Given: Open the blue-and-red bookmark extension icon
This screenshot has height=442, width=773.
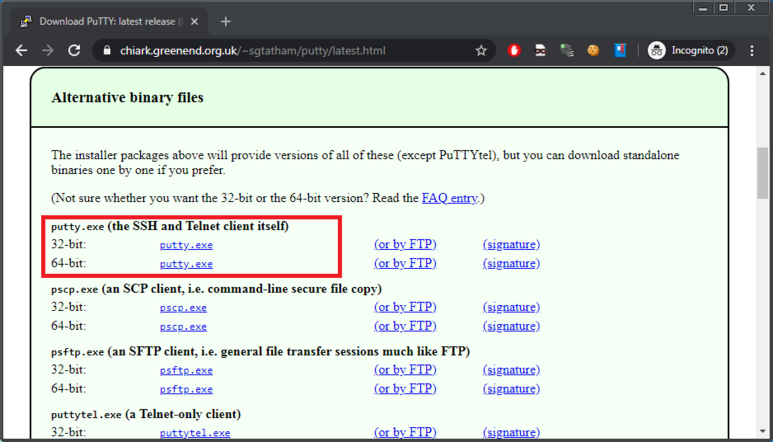Looking at the screenshot, I should tap(620, 50).
